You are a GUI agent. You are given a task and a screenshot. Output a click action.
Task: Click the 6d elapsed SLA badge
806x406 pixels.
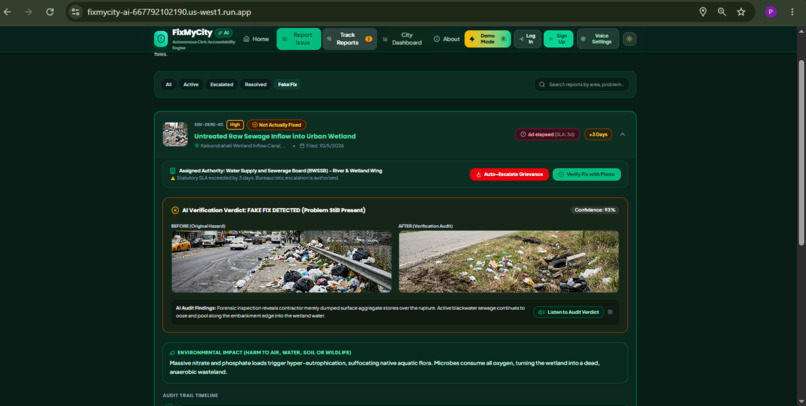tap(547, 134)
